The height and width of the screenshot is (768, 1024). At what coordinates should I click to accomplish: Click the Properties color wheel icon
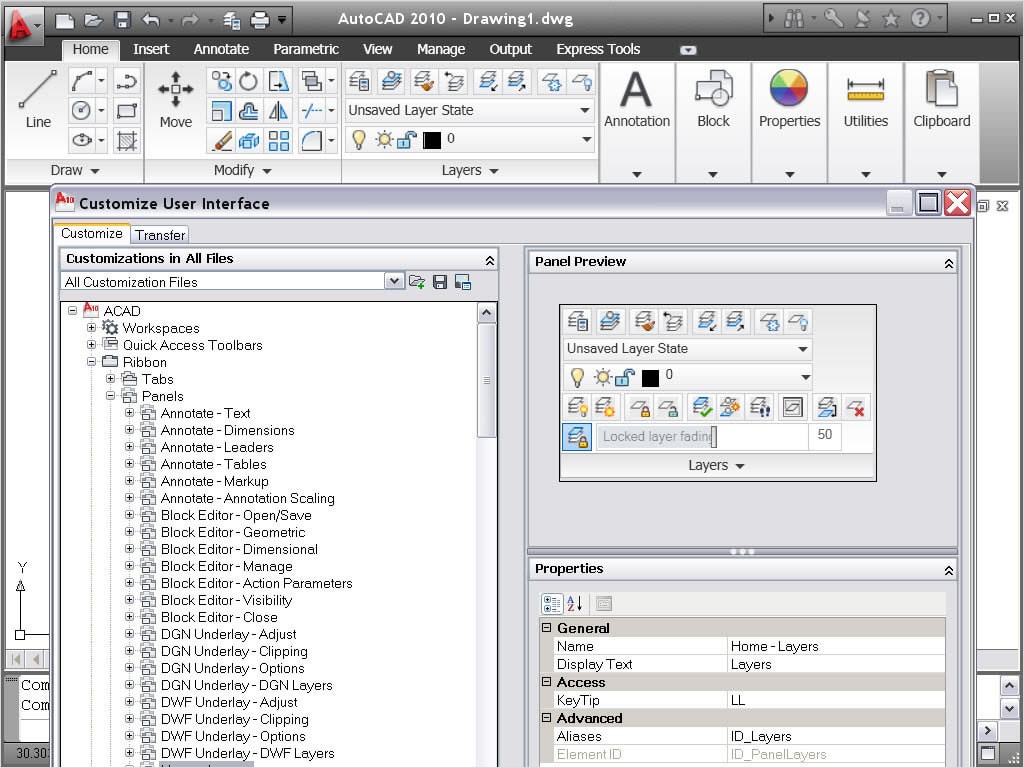pos(788,89)
